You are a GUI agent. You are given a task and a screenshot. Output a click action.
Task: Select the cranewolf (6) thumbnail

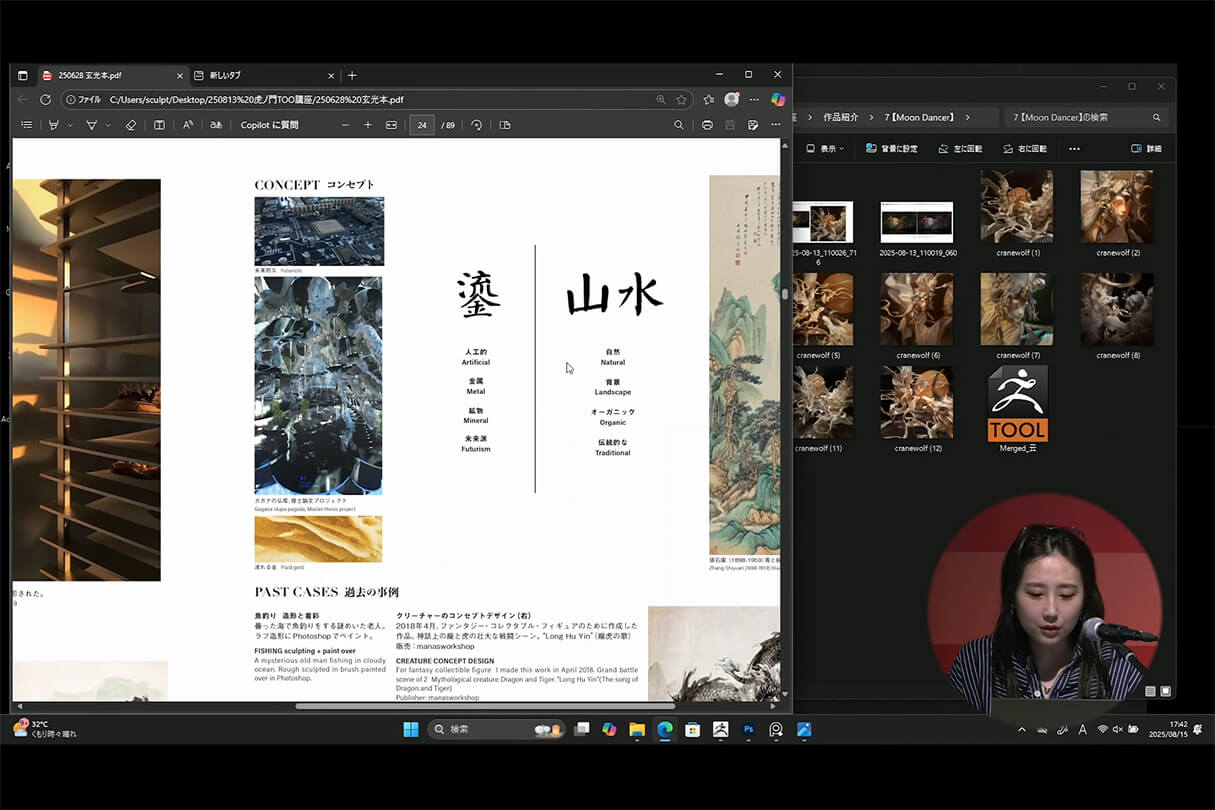coord(916,309)
